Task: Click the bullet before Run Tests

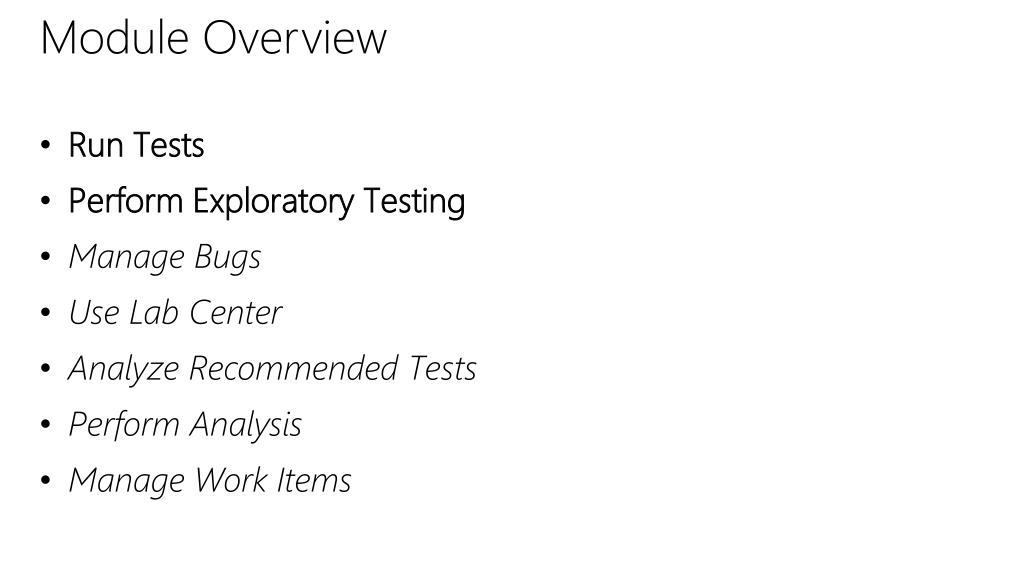Action: (x=45, y=145)
